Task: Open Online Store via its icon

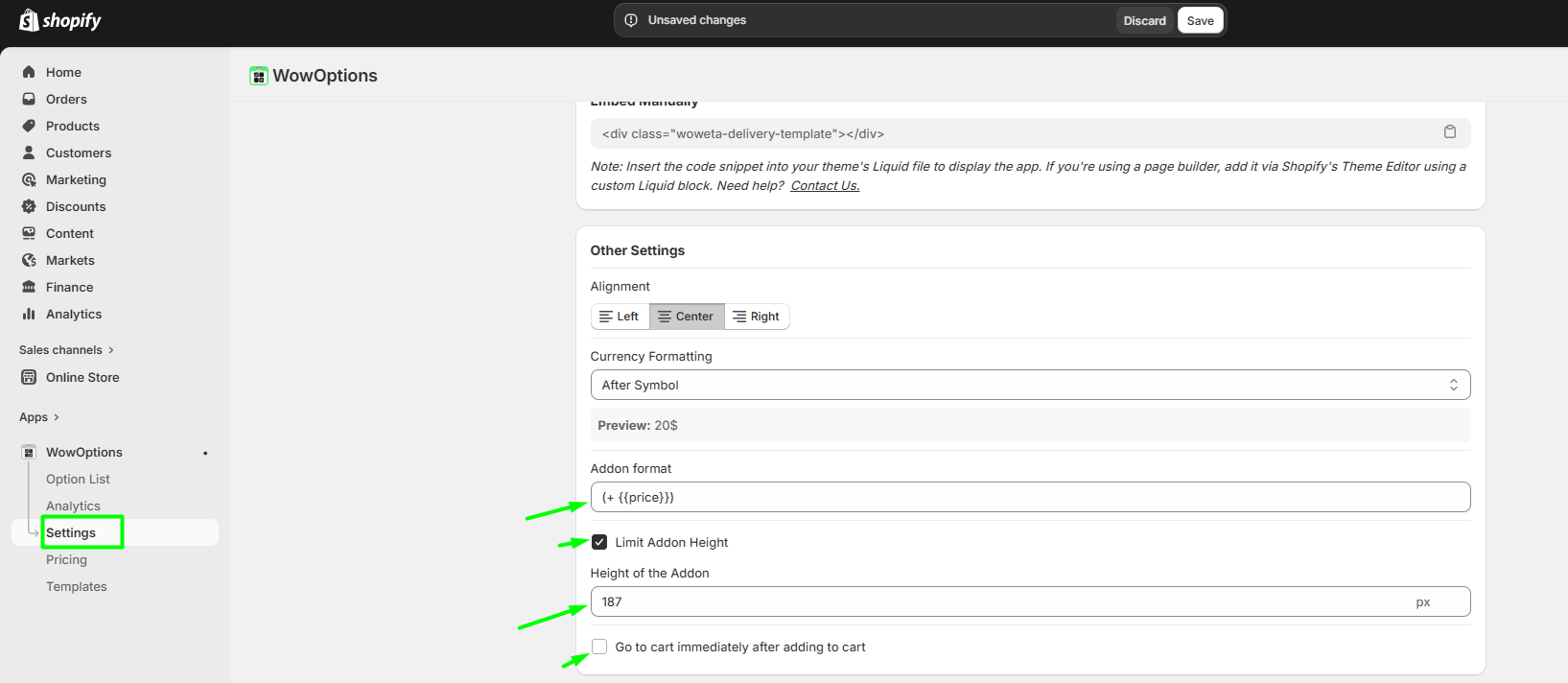Action: point(29,377)
